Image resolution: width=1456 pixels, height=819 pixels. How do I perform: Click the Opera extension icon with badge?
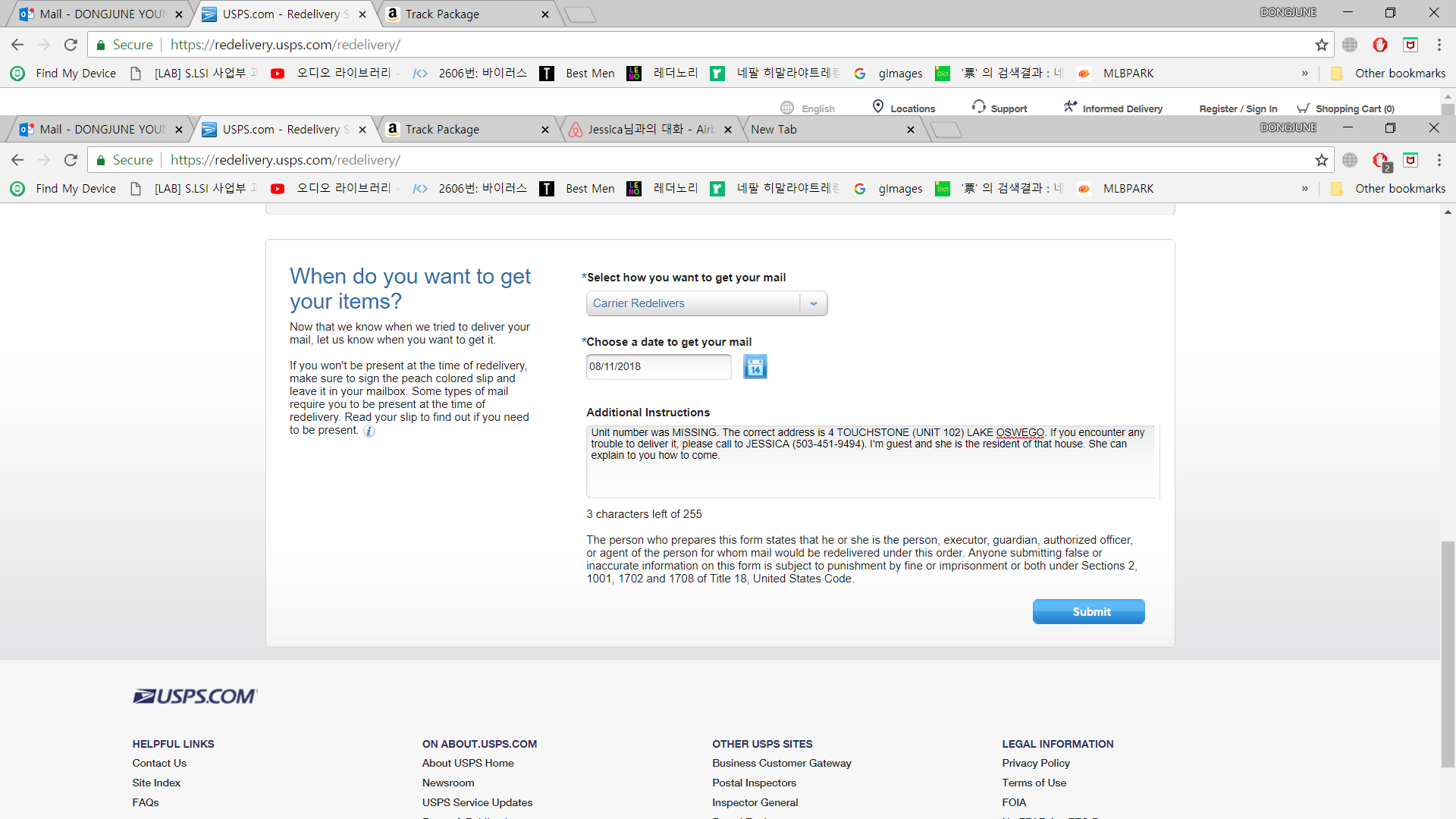1381,161
